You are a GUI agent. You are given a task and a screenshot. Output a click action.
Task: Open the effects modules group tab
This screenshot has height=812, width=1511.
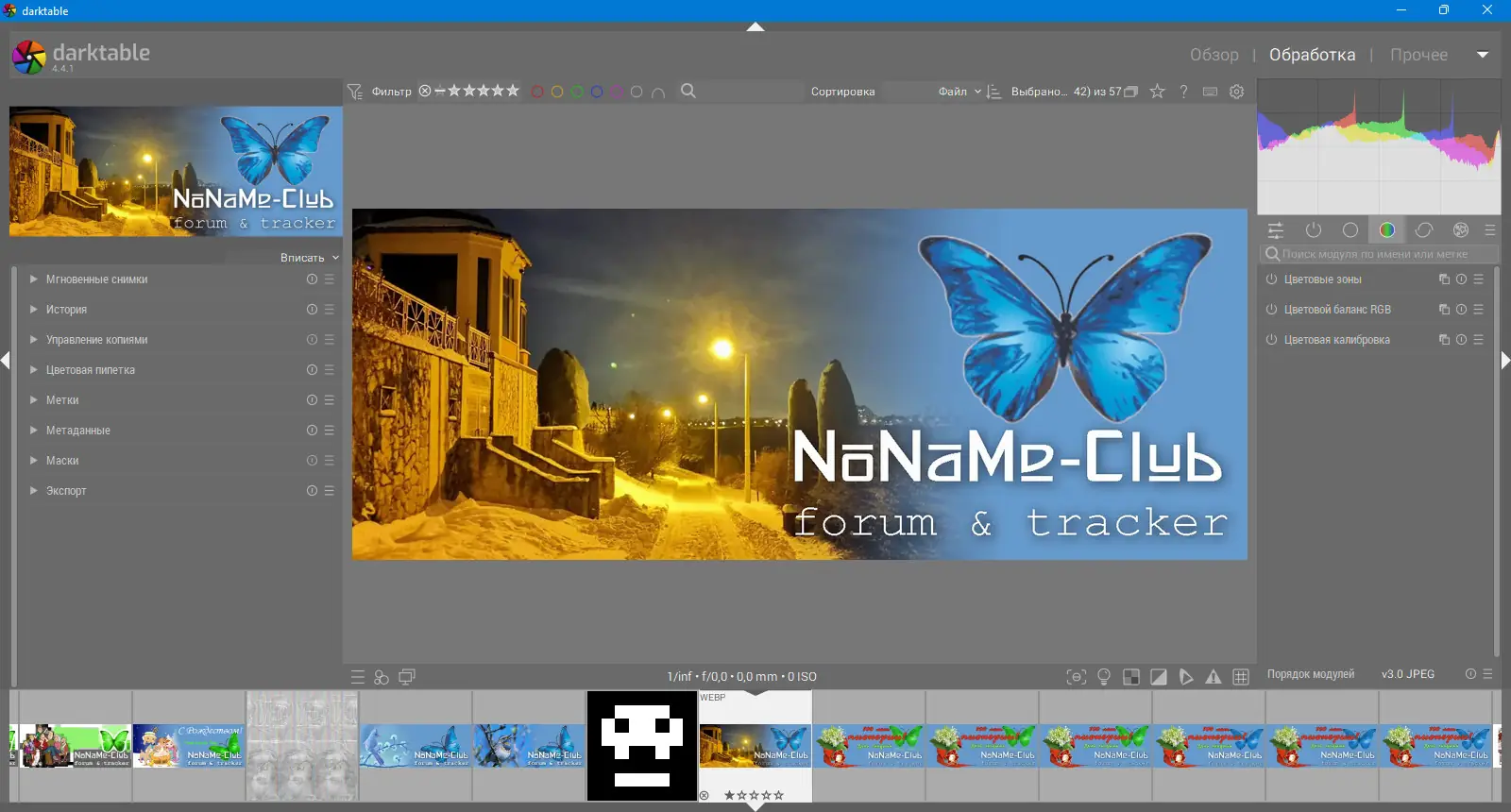[x=1461, y=230]
